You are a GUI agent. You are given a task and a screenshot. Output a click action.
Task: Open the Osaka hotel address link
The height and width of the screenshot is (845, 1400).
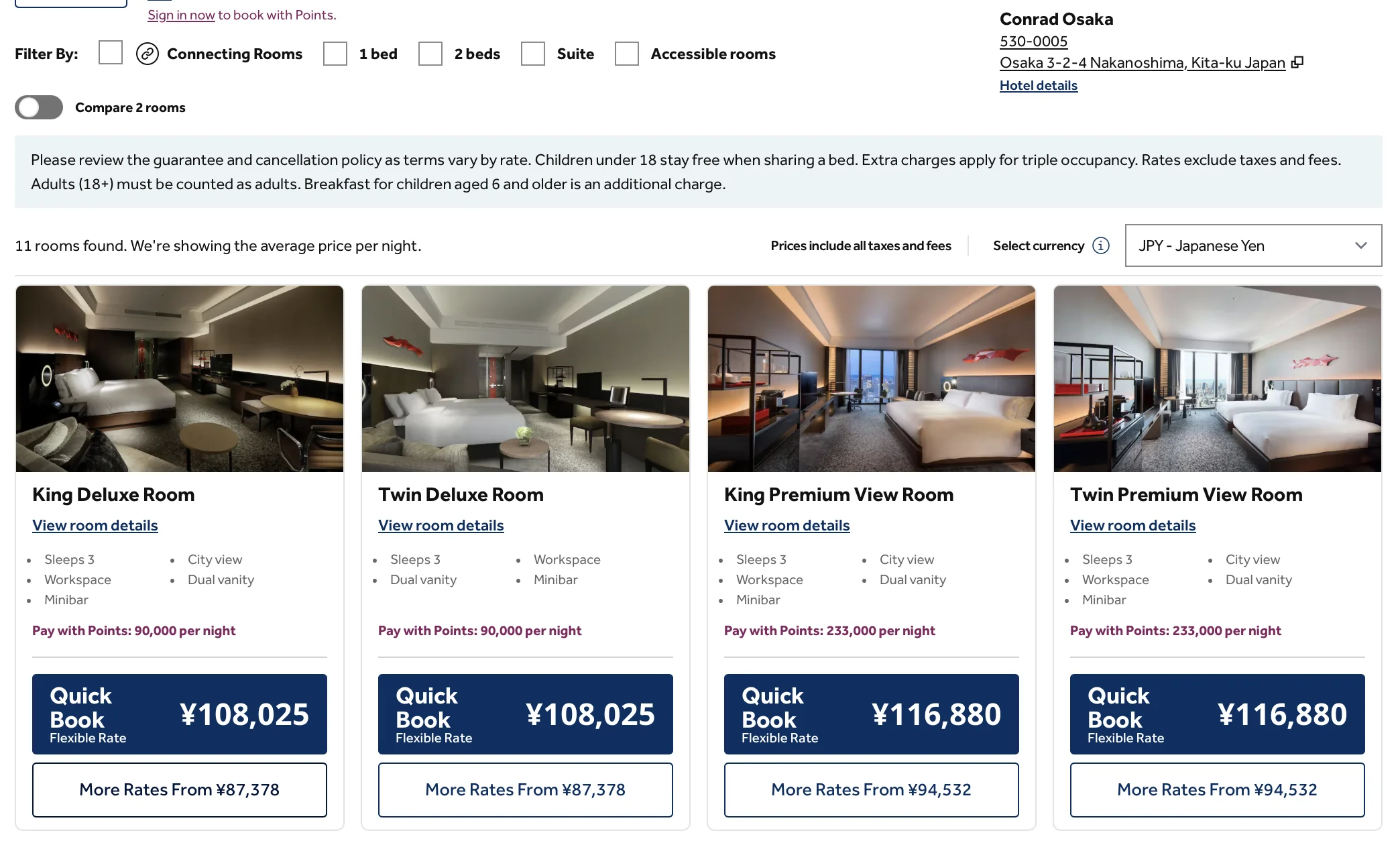(x=1142, y=62)
